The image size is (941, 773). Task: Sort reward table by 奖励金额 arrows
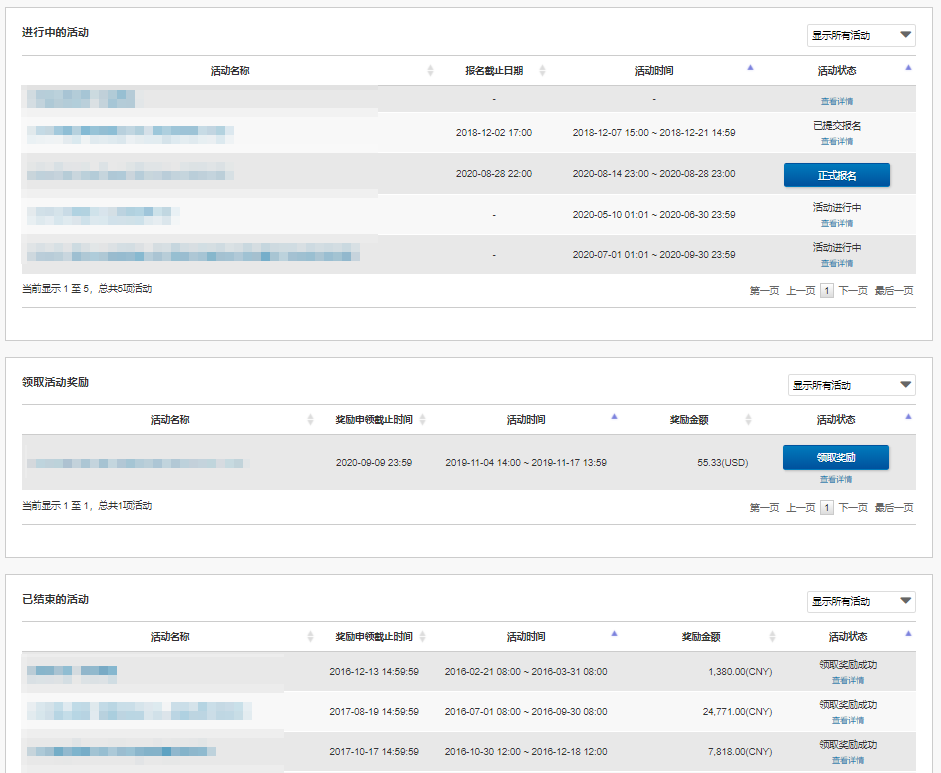coord(748,420)
